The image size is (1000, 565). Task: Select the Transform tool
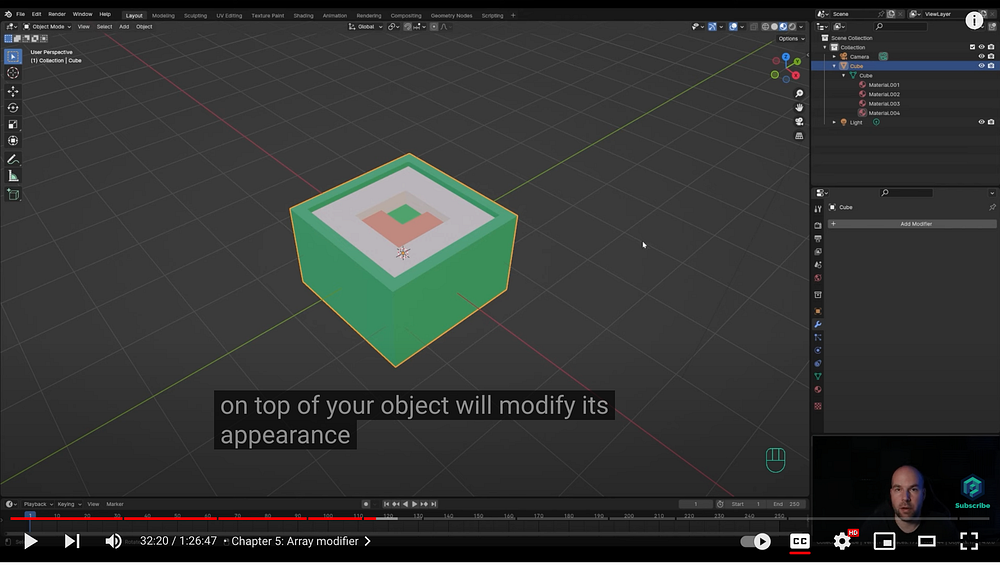pyautogui.click(x=13, y=141)
